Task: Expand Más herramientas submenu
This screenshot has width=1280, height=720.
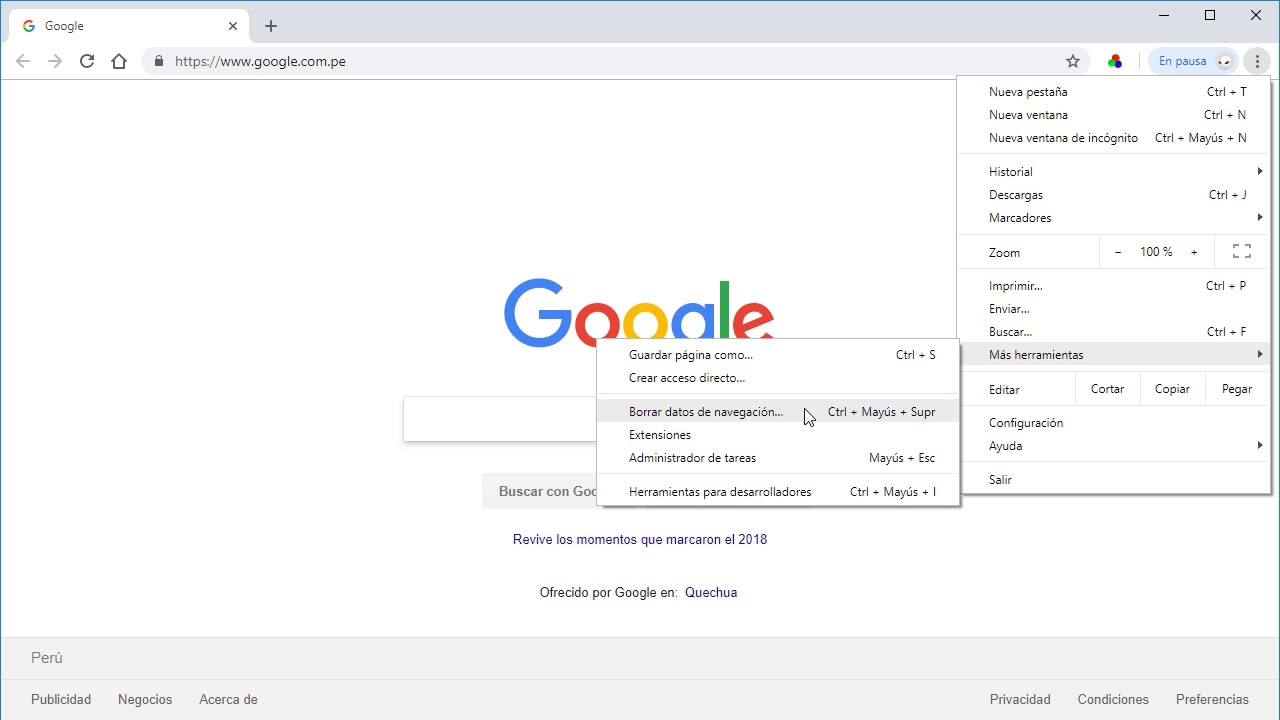Action: [1114, 355]
